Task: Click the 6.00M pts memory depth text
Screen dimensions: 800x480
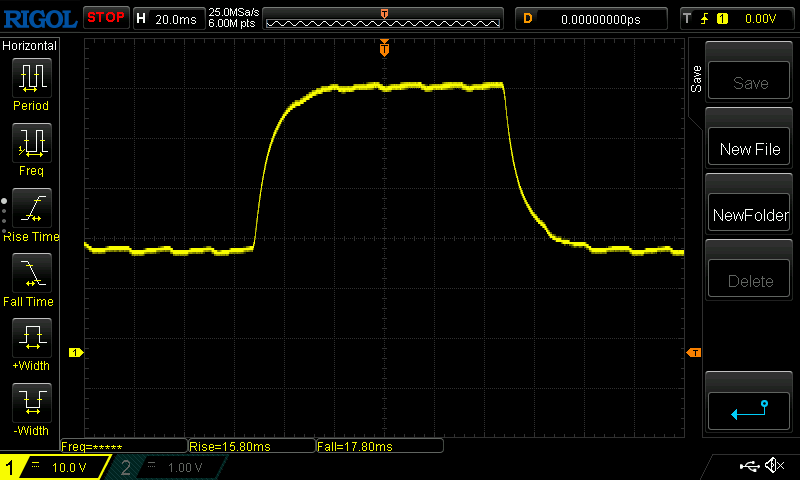Action: (232, 23)
